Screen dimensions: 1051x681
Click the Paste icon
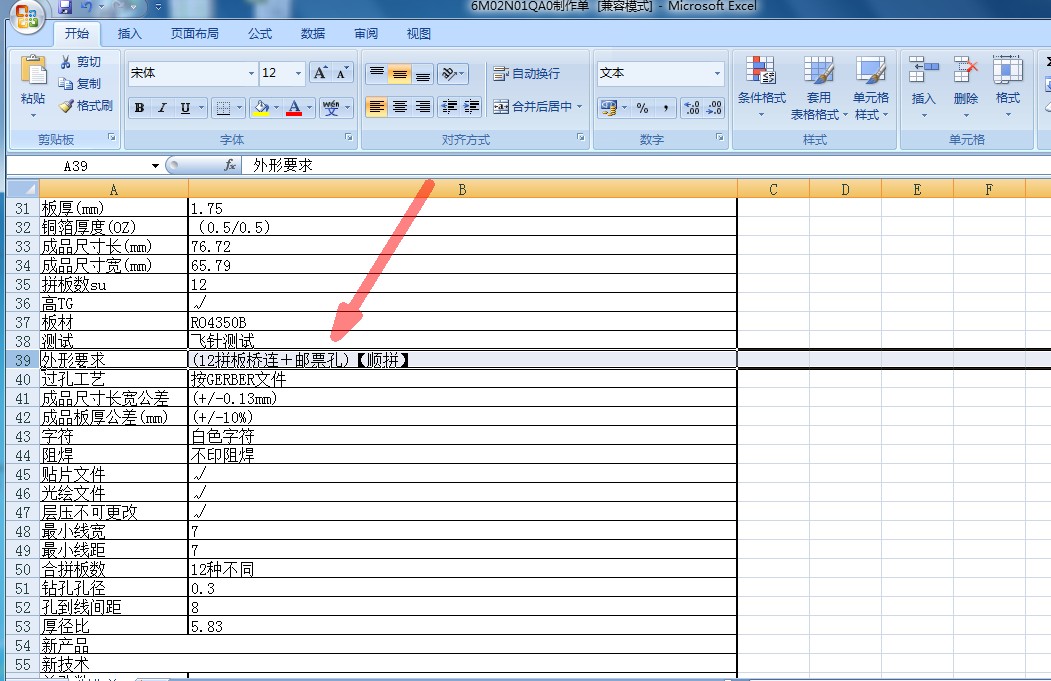[x=33, y=70]
